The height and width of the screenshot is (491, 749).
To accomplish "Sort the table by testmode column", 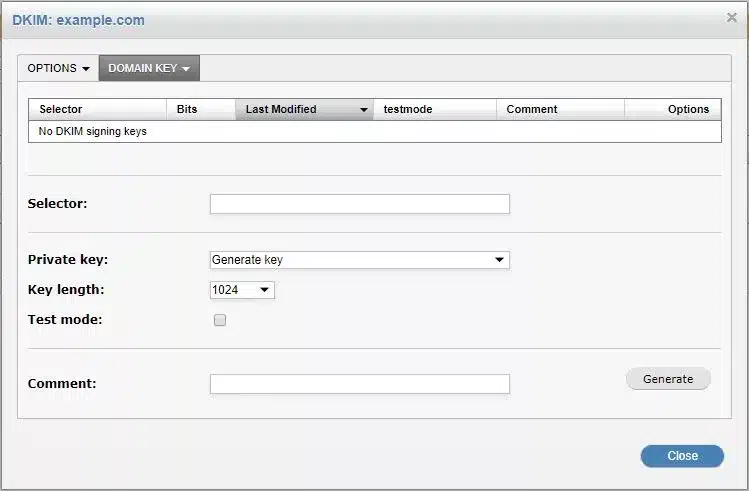I will coord(408,109).
